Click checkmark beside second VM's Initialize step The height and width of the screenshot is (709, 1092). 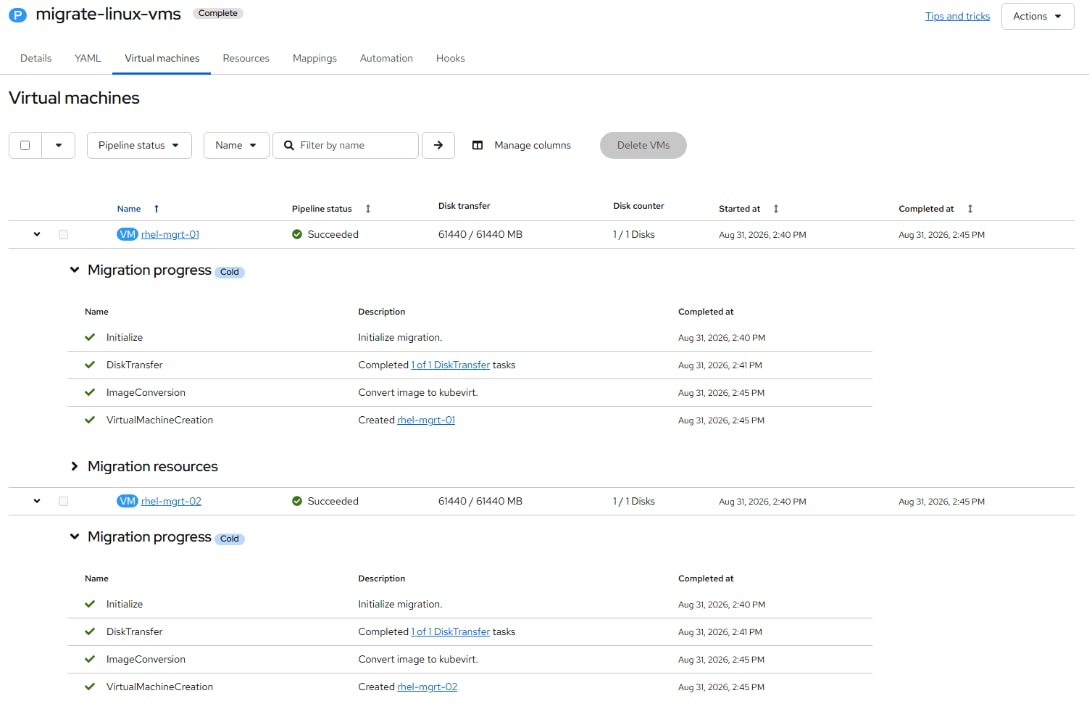click(90, 604)
